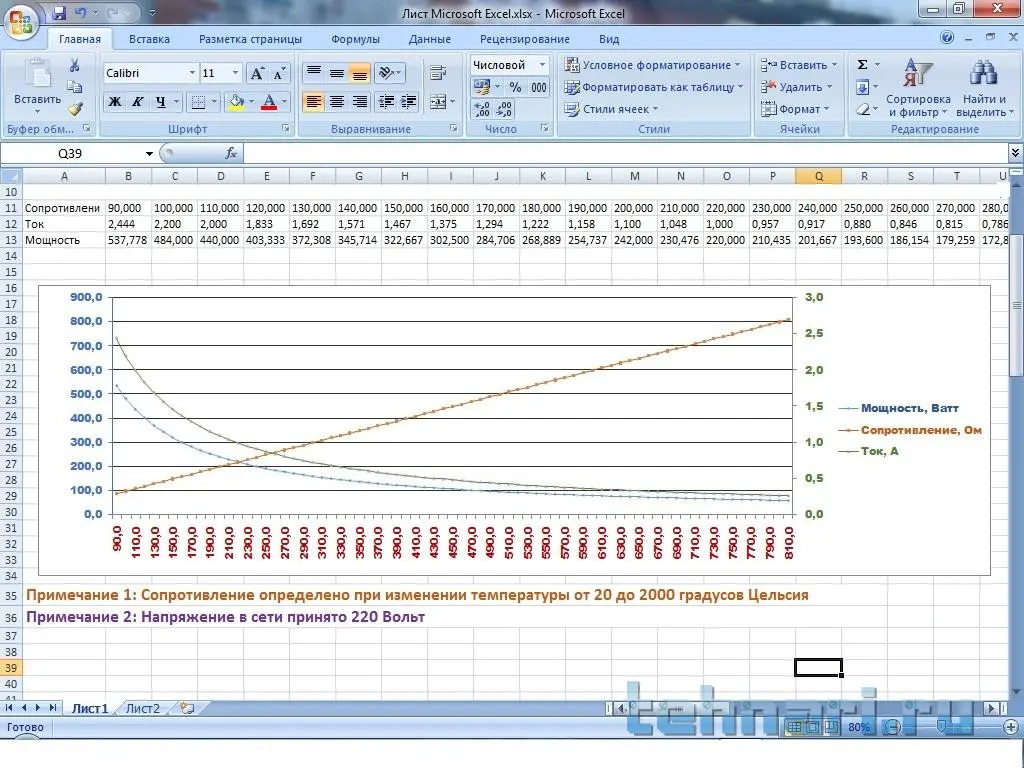Click the Increase Font Size icon
The height and width of the screenshot is (768, 1024).
coord(258,74)
